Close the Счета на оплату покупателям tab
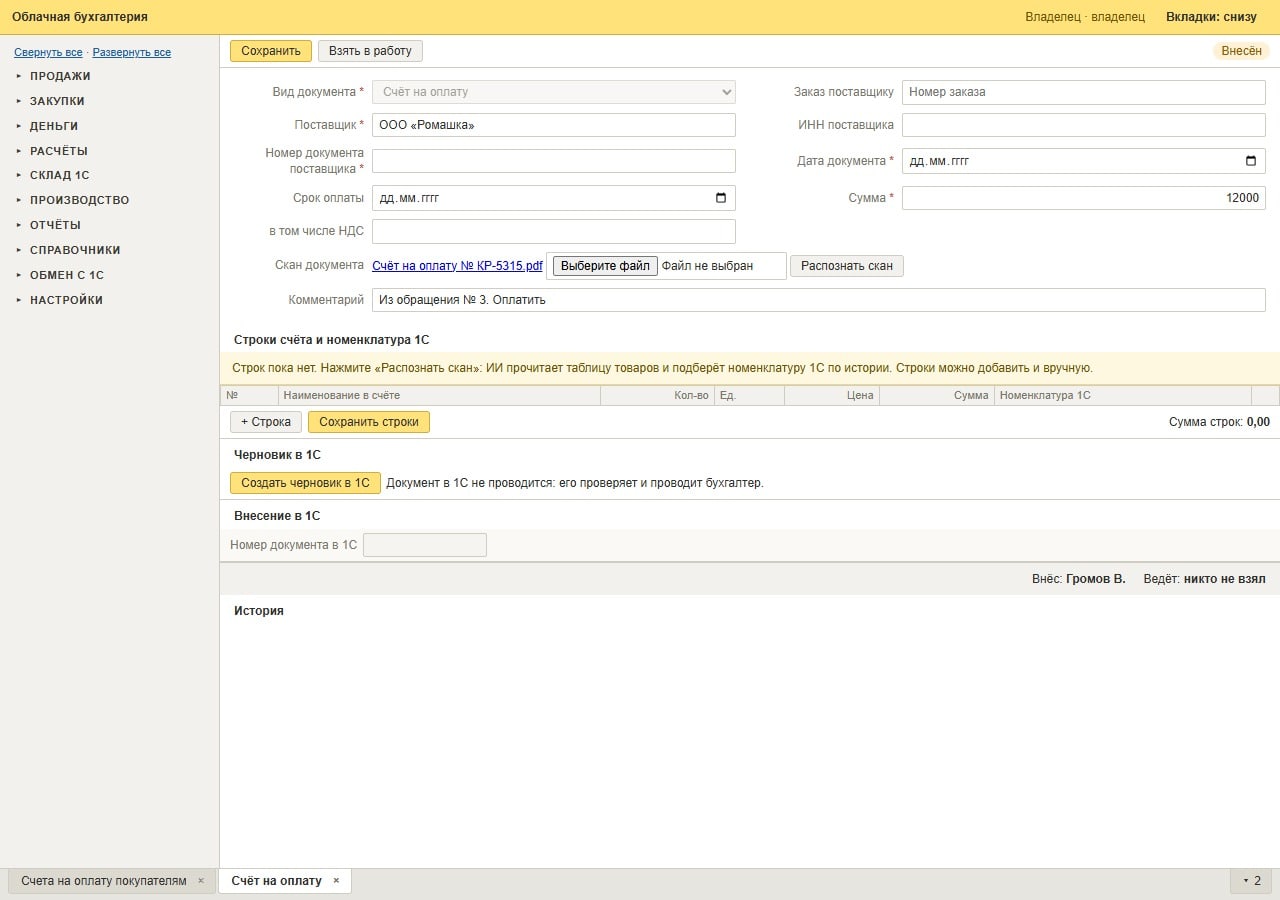Screen dimensions: 1280x900 point(200,881)
